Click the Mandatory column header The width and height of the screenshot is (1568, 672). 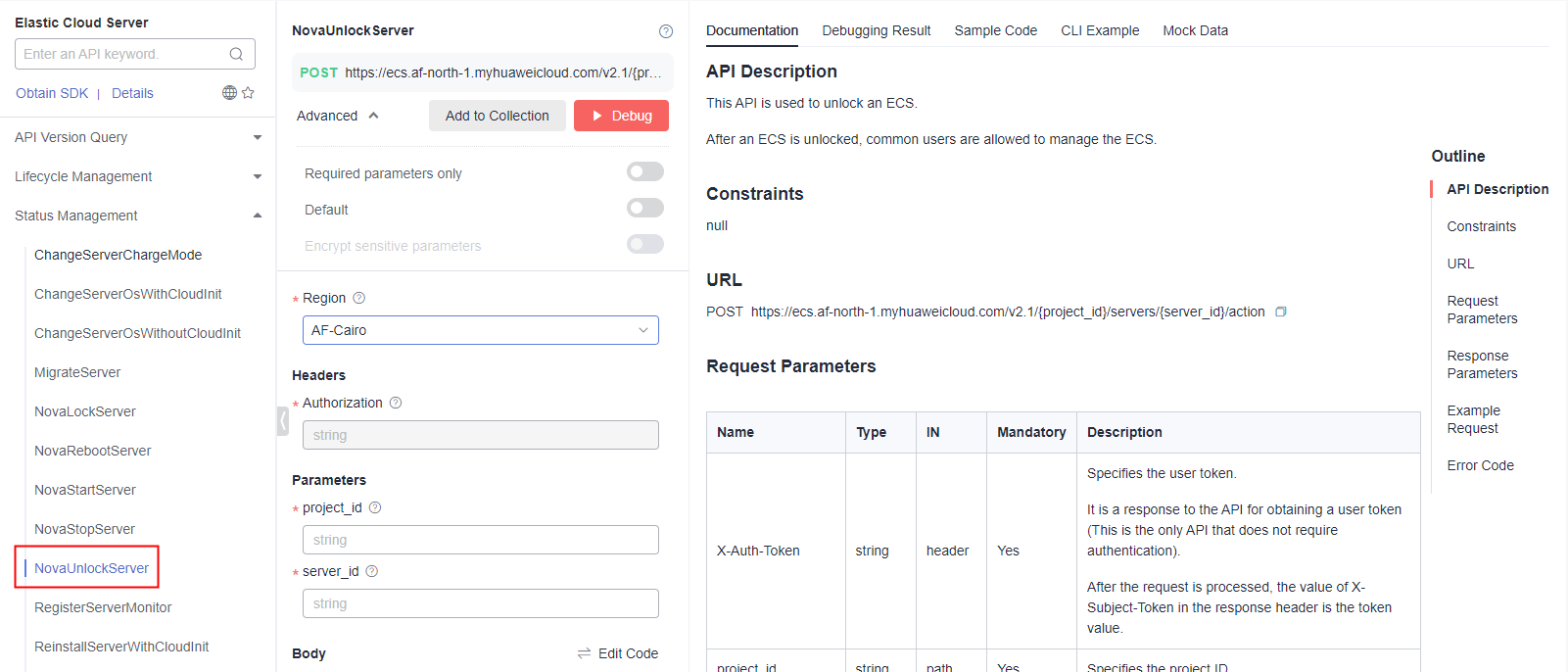click(1031, 432)
